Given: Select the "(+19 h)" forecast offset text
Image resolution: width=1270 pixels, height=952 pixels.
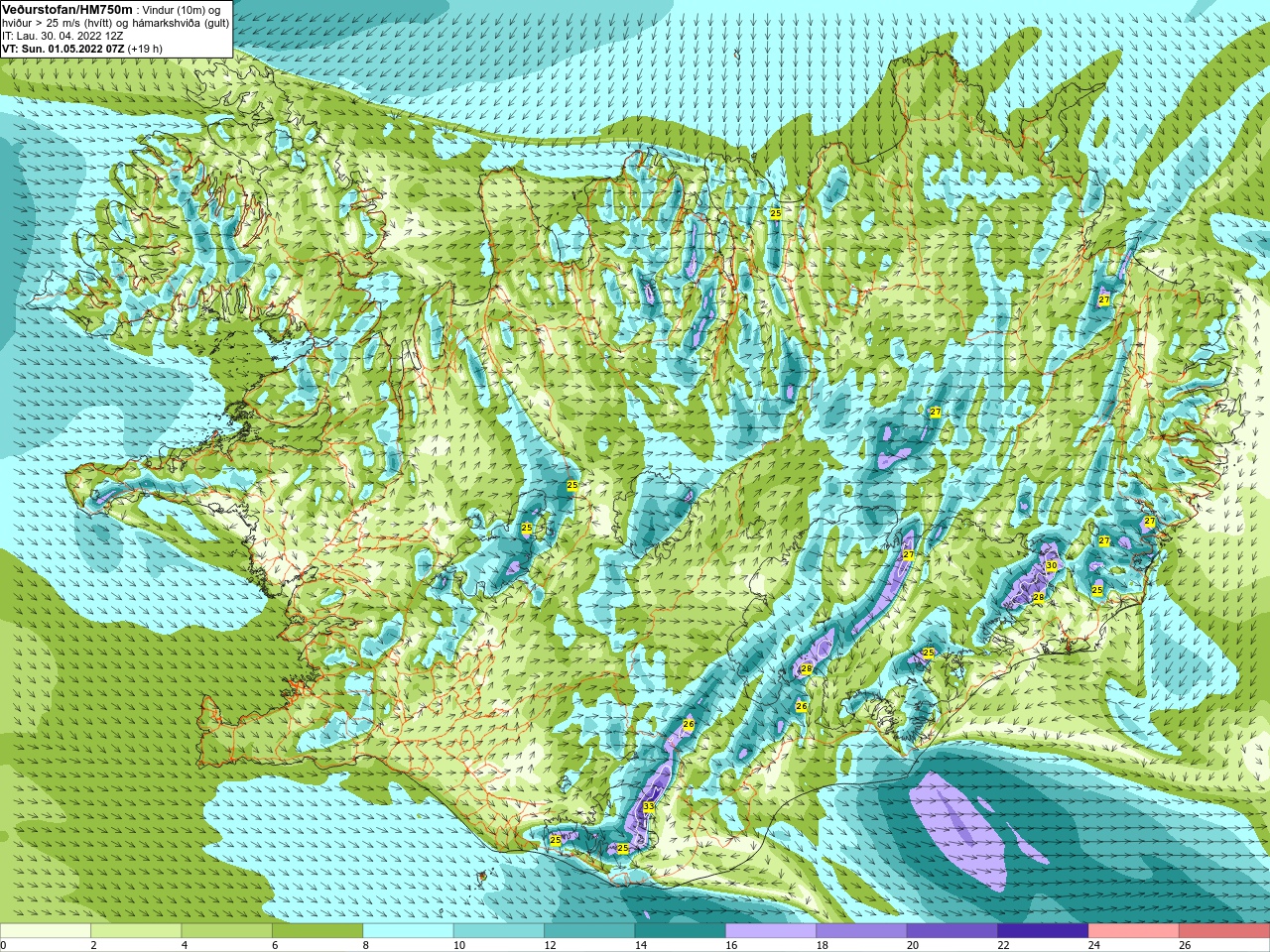Looking at the screenshot, I should 145,49.
